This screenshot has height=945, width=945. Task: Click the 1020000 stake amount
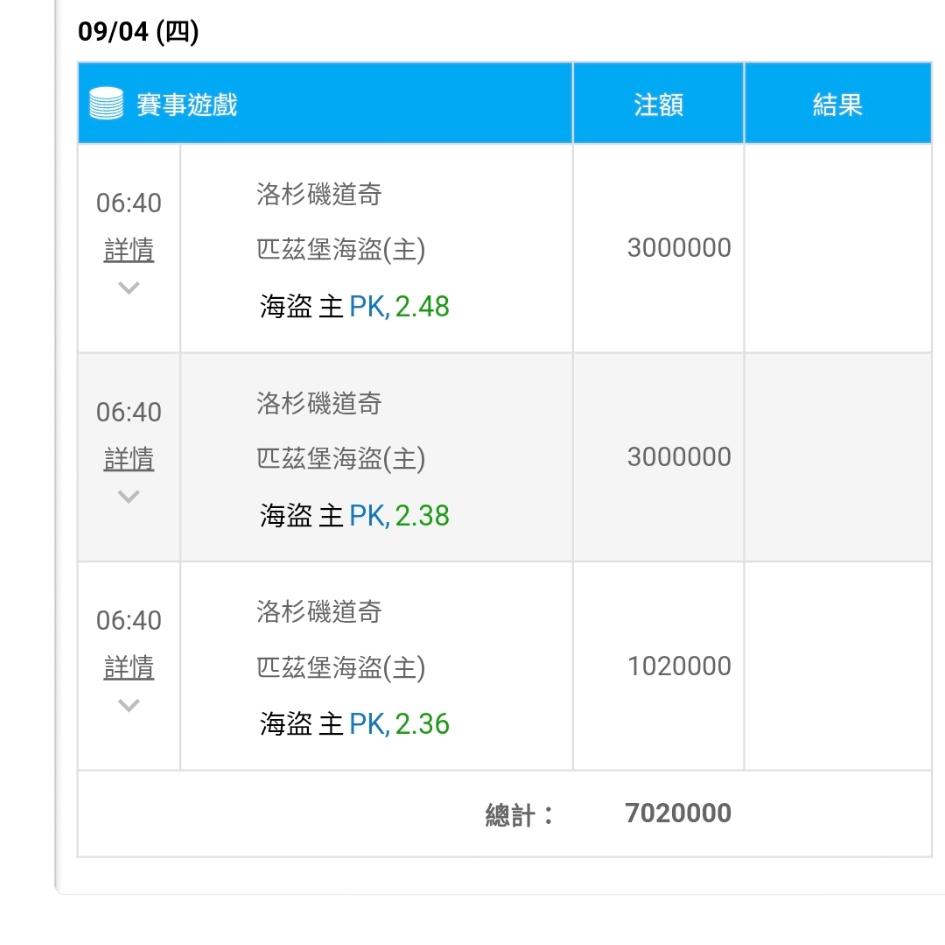point(679,666)
